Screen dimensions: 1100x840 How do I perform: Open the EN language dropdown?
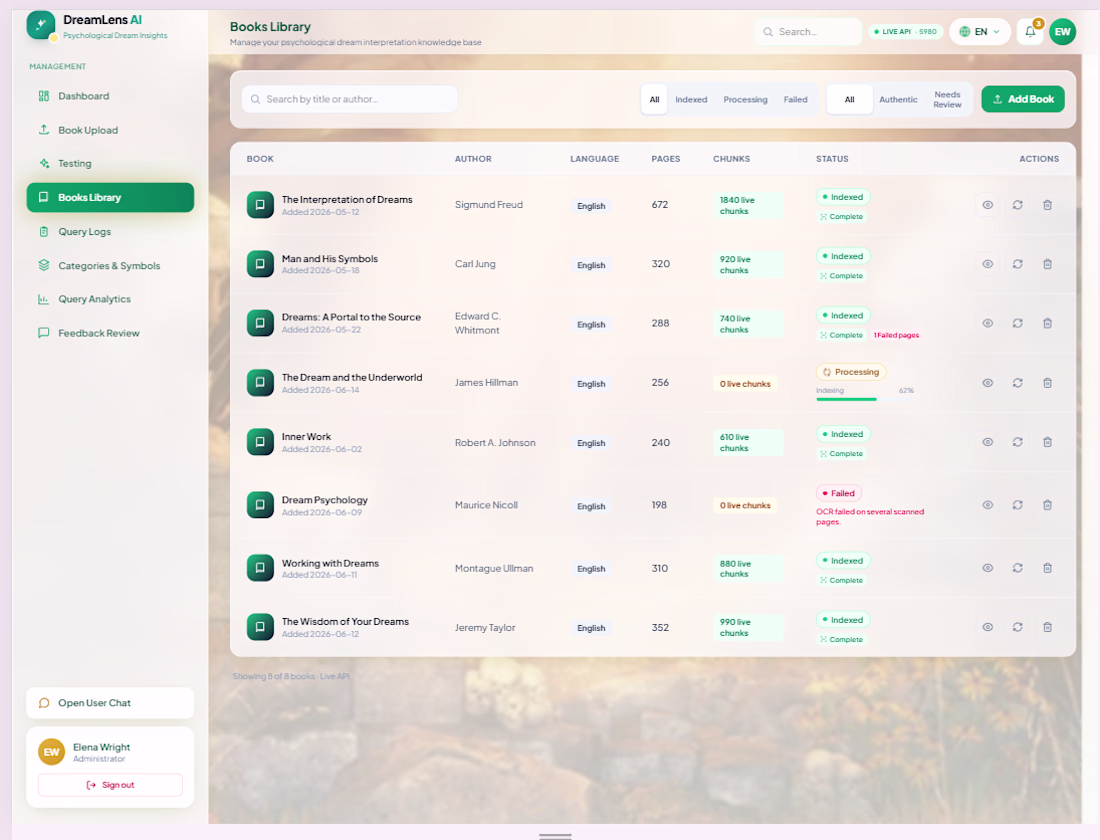[x=979, y=32]
